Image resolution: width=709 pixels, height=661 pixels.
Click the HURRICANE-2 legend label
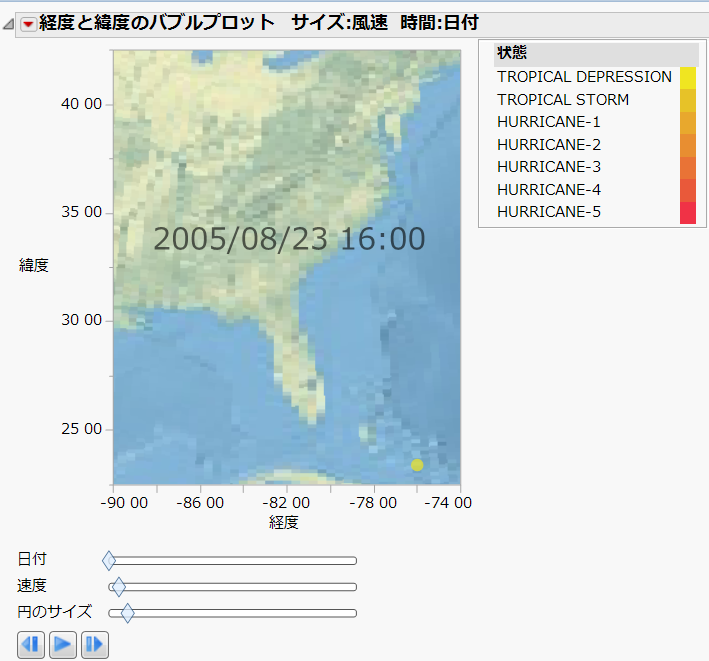tap(548, 145)
